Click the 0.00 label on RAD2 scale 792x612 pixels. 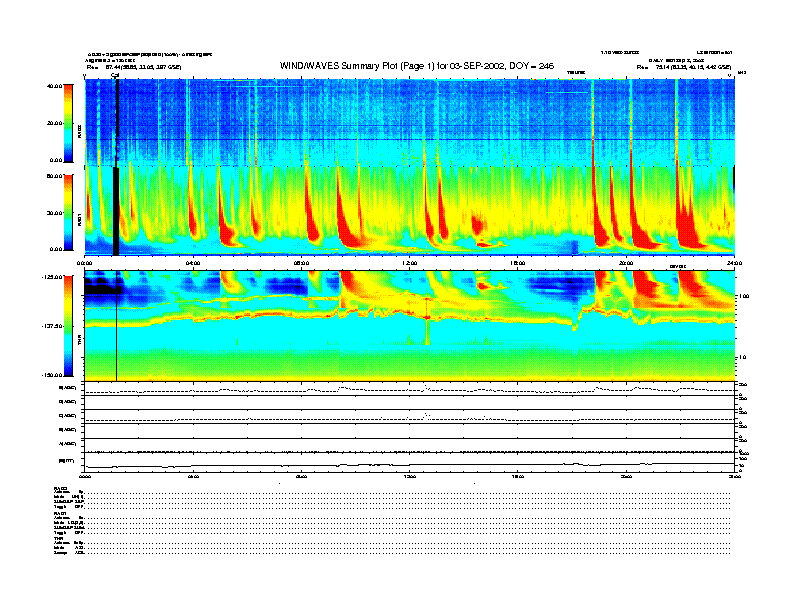[56, 160]
